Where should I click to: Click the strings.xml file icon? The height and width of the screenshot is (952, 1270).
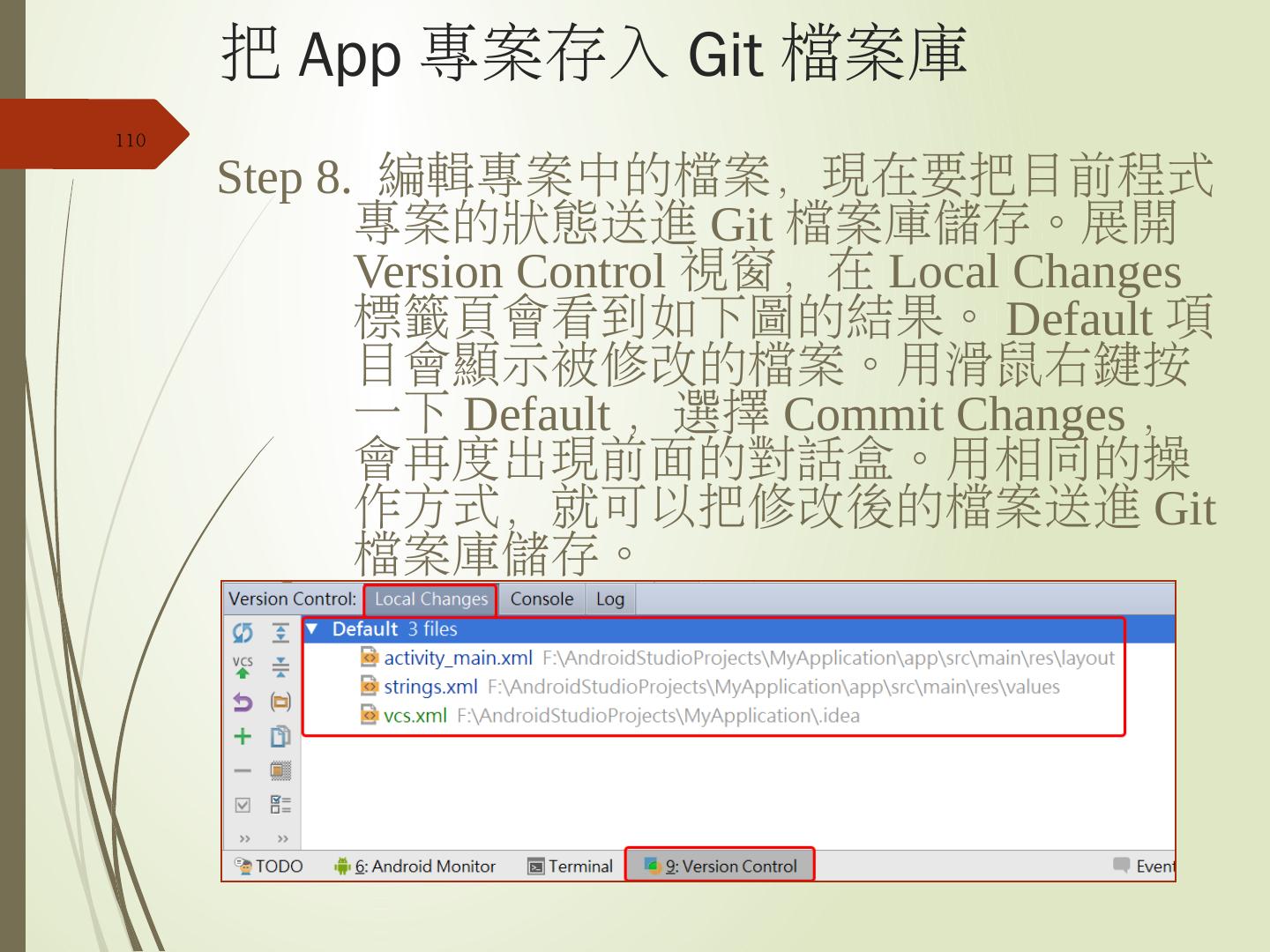click(370, 687)
